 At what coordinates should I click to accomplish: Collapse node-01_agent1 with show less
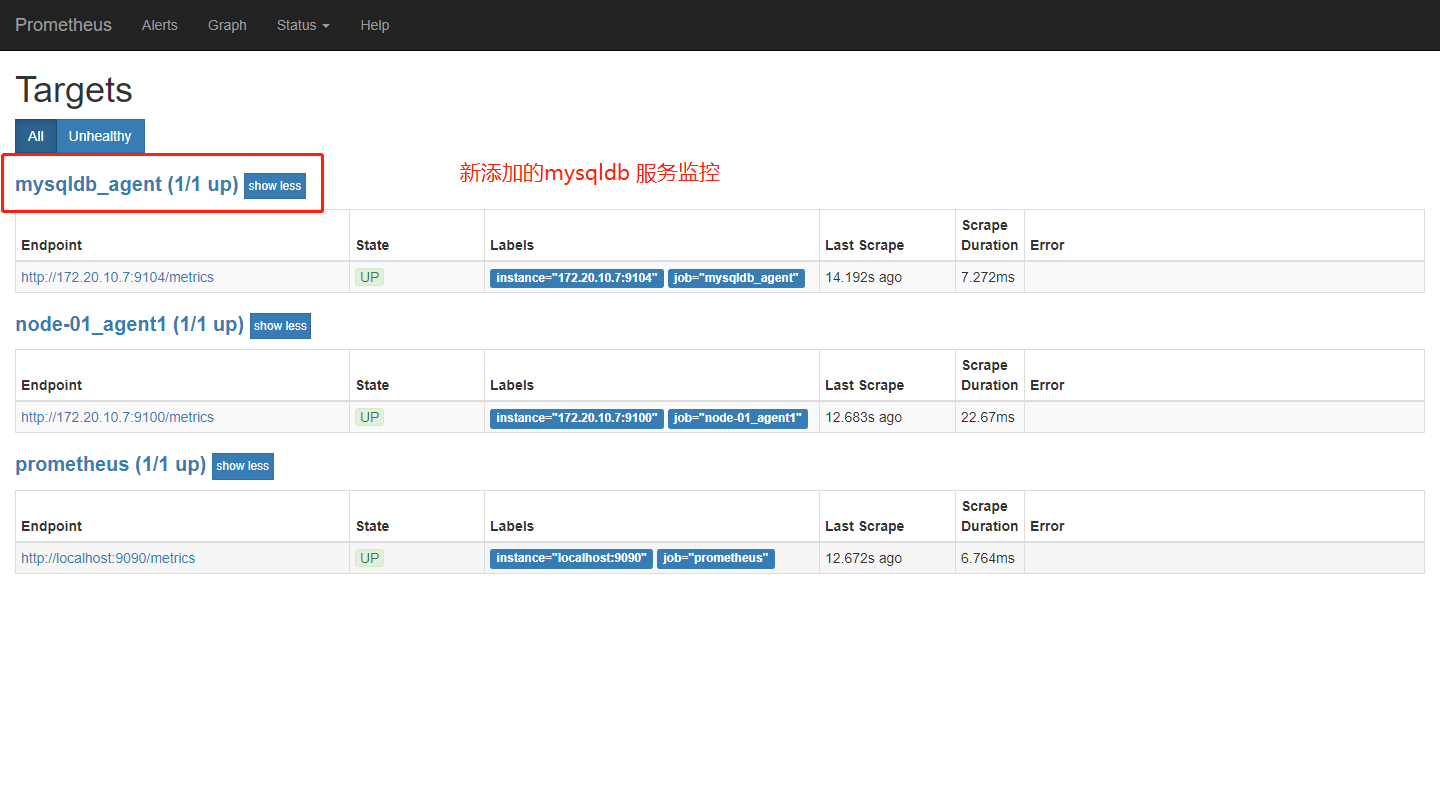pyautogui.click(x=280, y=326)
